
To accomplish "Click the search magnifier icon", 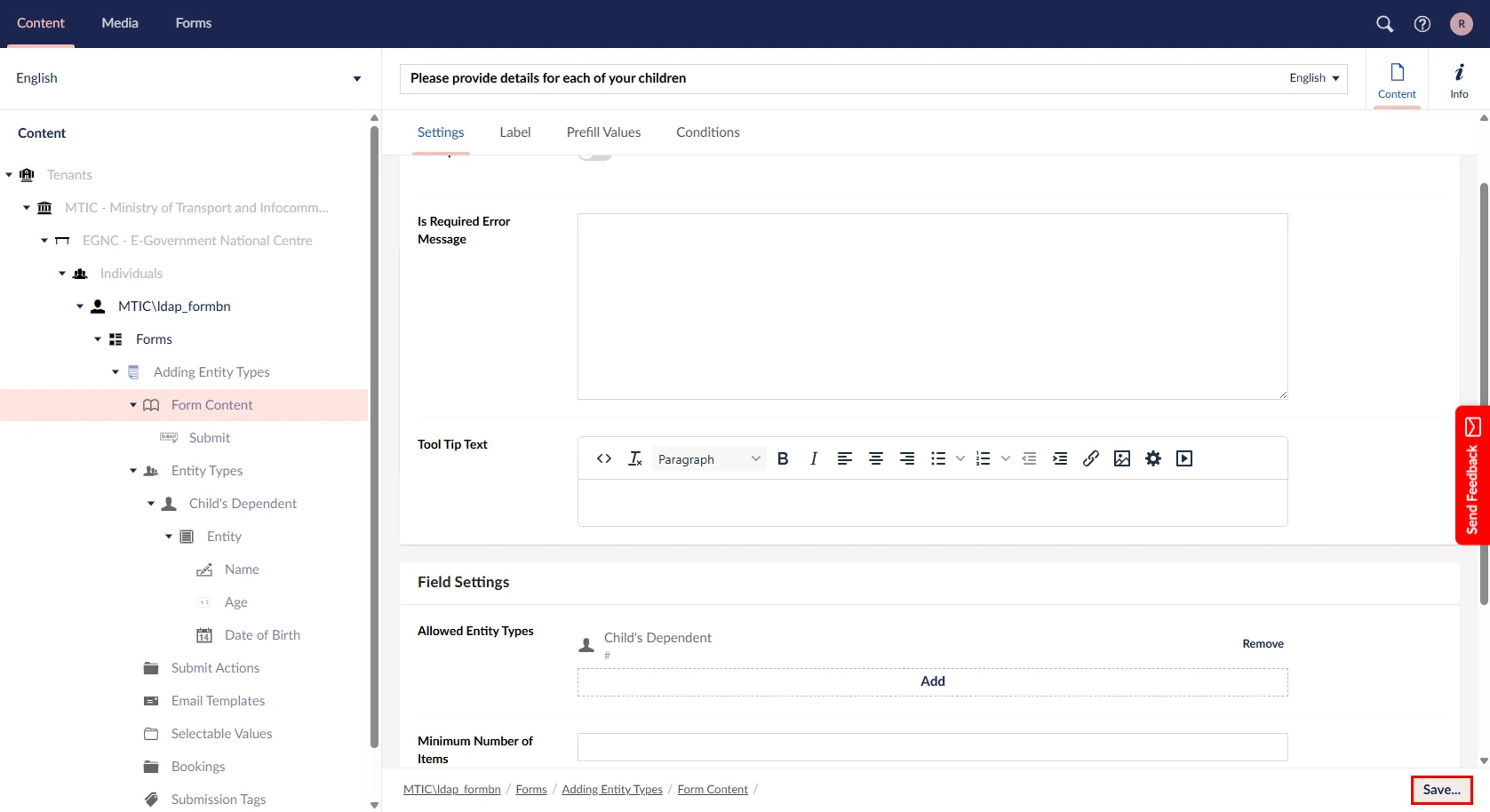I will pos(1384,24).
